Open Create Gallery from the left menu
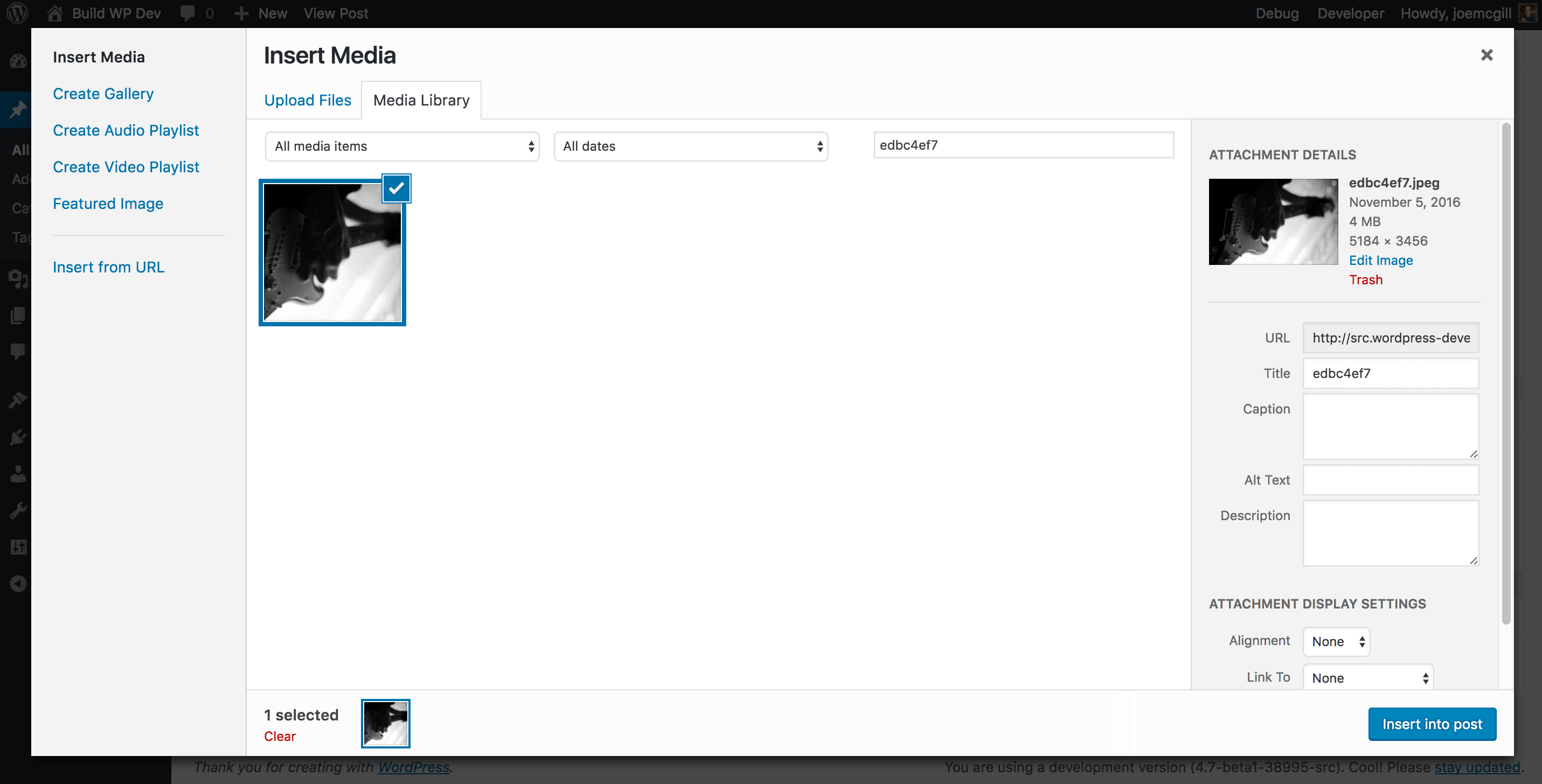Image resolution: width=1542 pixels, height=784 pixels. click(x=103, y=94)
